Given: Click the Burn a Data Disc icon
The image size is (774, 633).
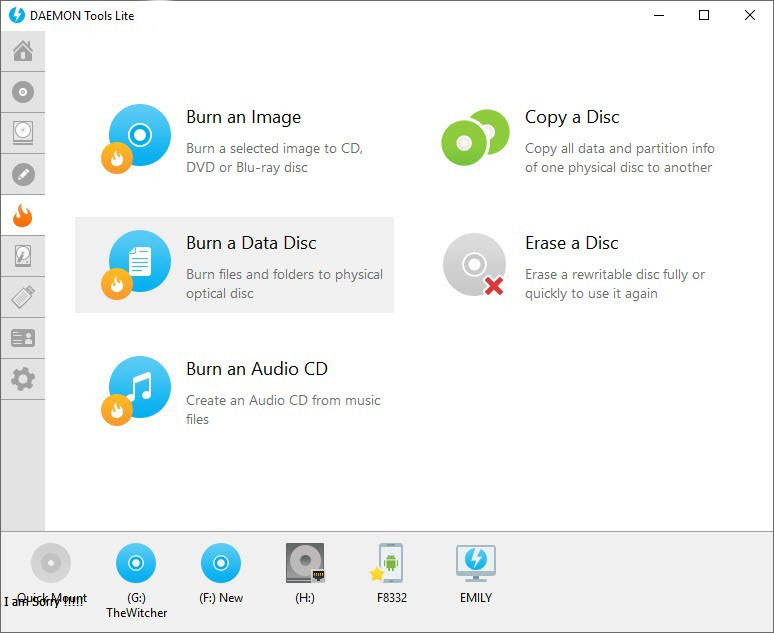Looking at the screenshot, I should pos(136,265).
